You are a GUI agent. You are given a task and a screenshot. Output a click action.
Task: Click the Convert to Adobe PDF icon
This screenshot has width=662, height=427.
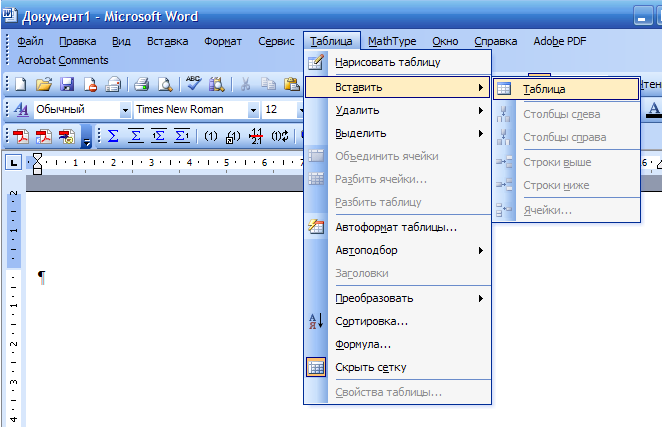pos(21,136)
